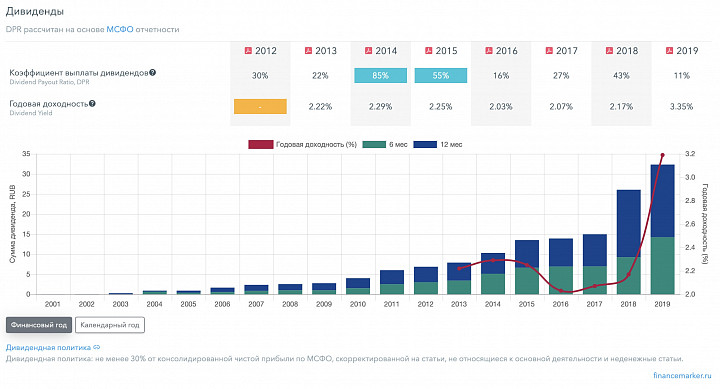
Task: Open the 2019 PDF report icon
Action: 669,51
